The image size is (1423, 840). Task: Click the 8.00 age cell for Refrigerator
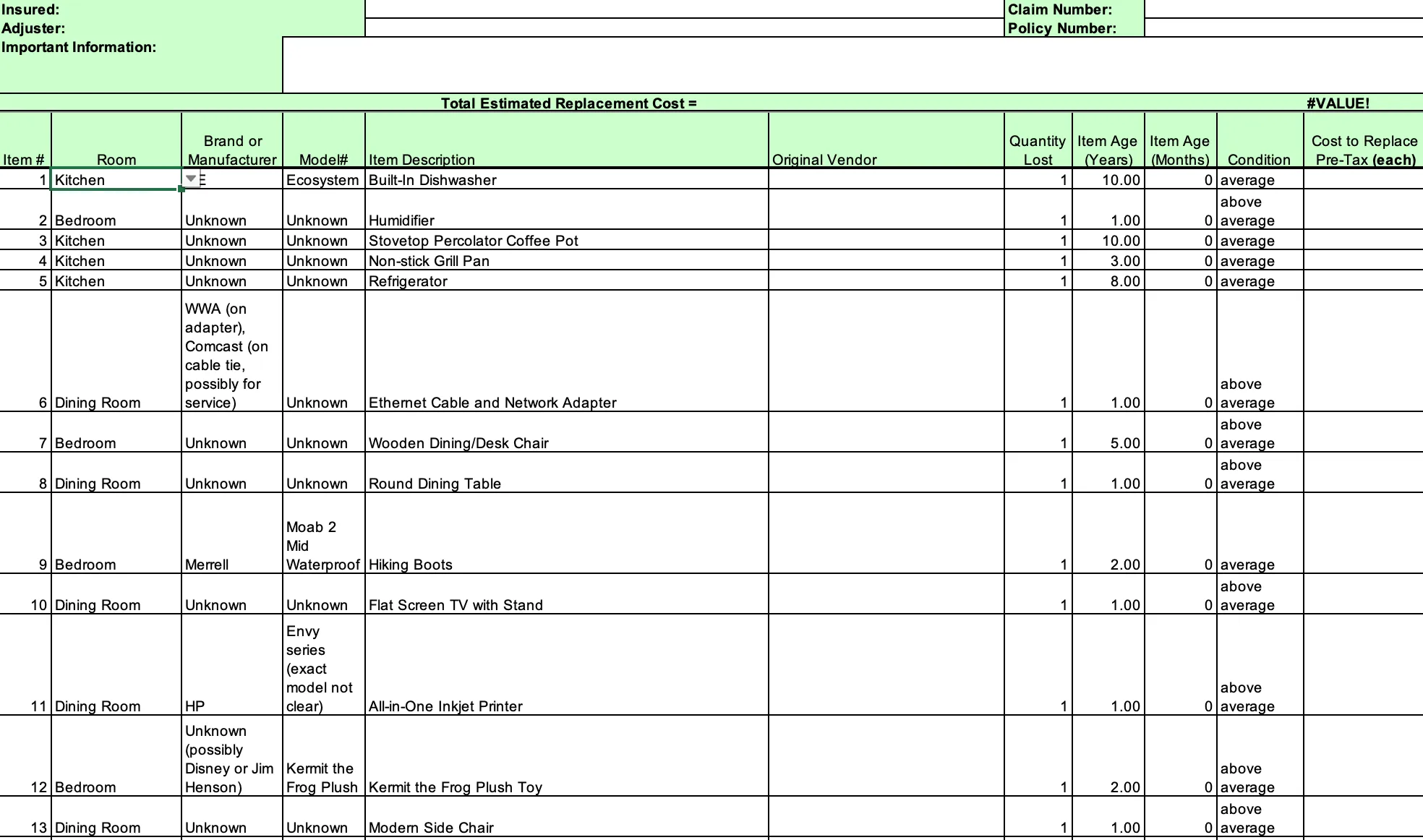pos(1108,280)
